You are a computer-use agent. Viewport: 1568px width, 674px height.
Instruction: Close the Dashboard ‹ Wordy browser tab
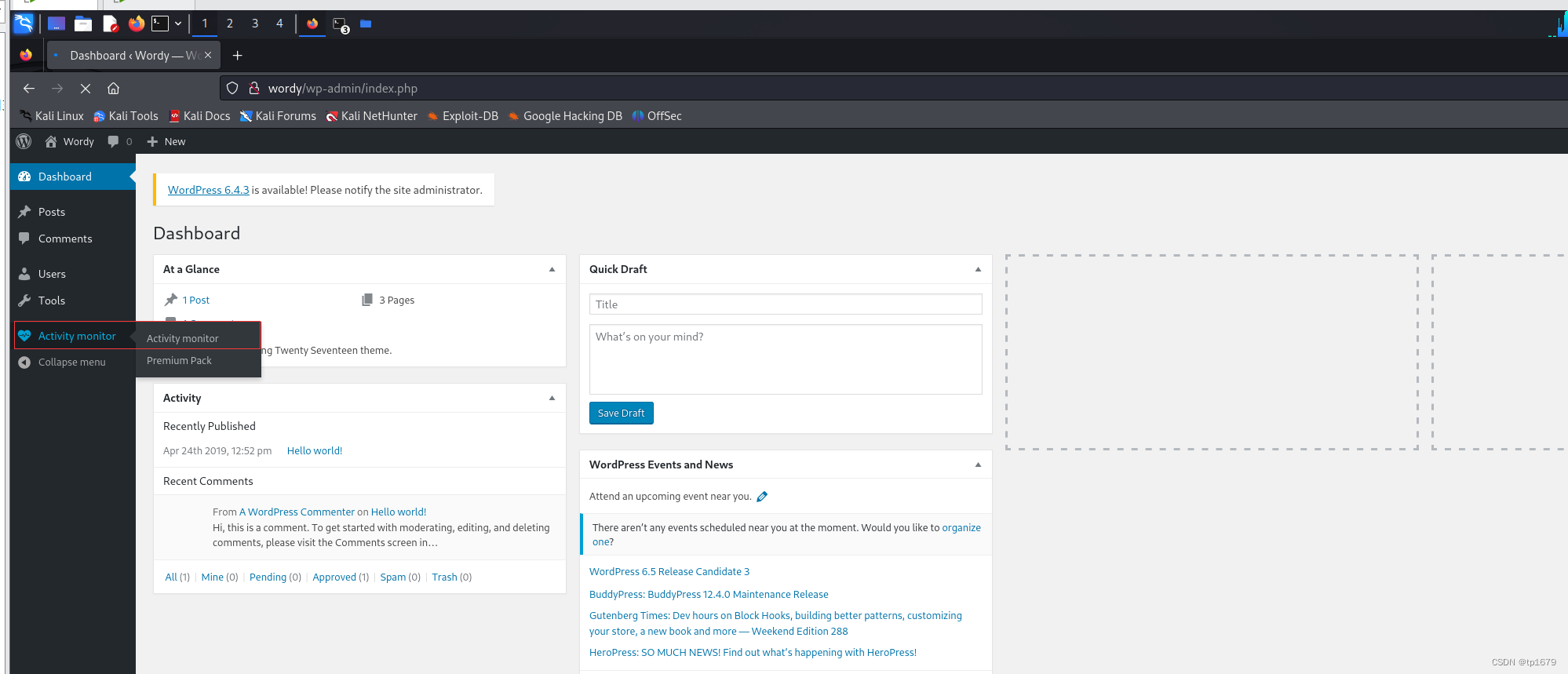[208, 56]
